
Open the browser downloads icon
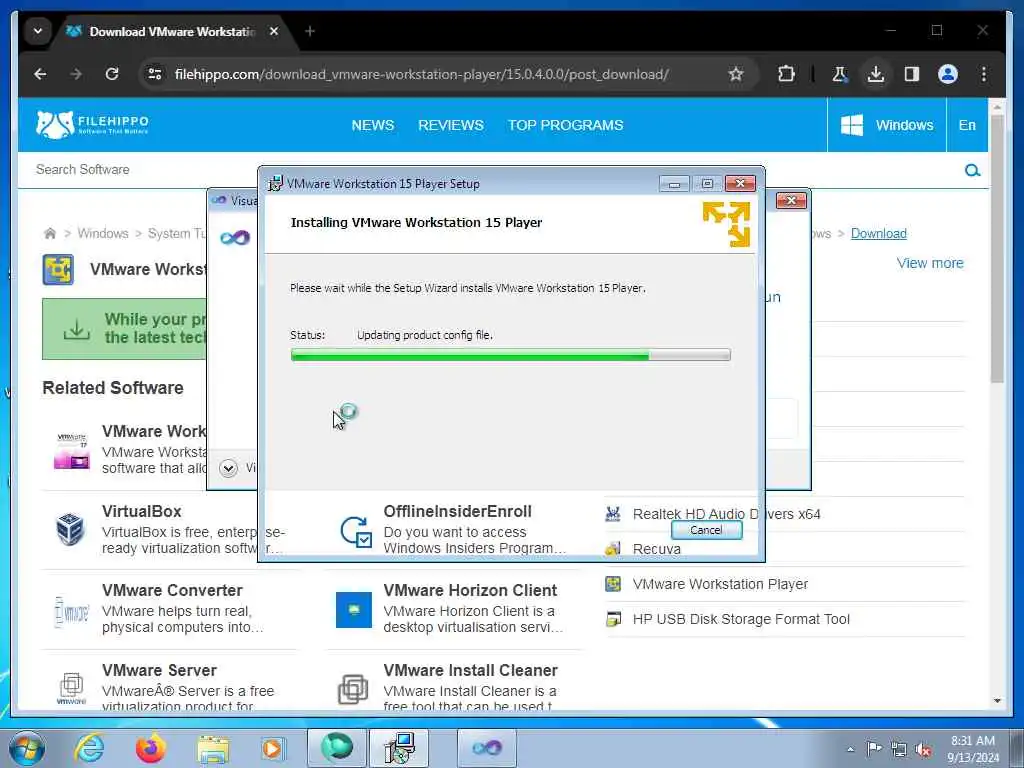(x=876, y=74)
